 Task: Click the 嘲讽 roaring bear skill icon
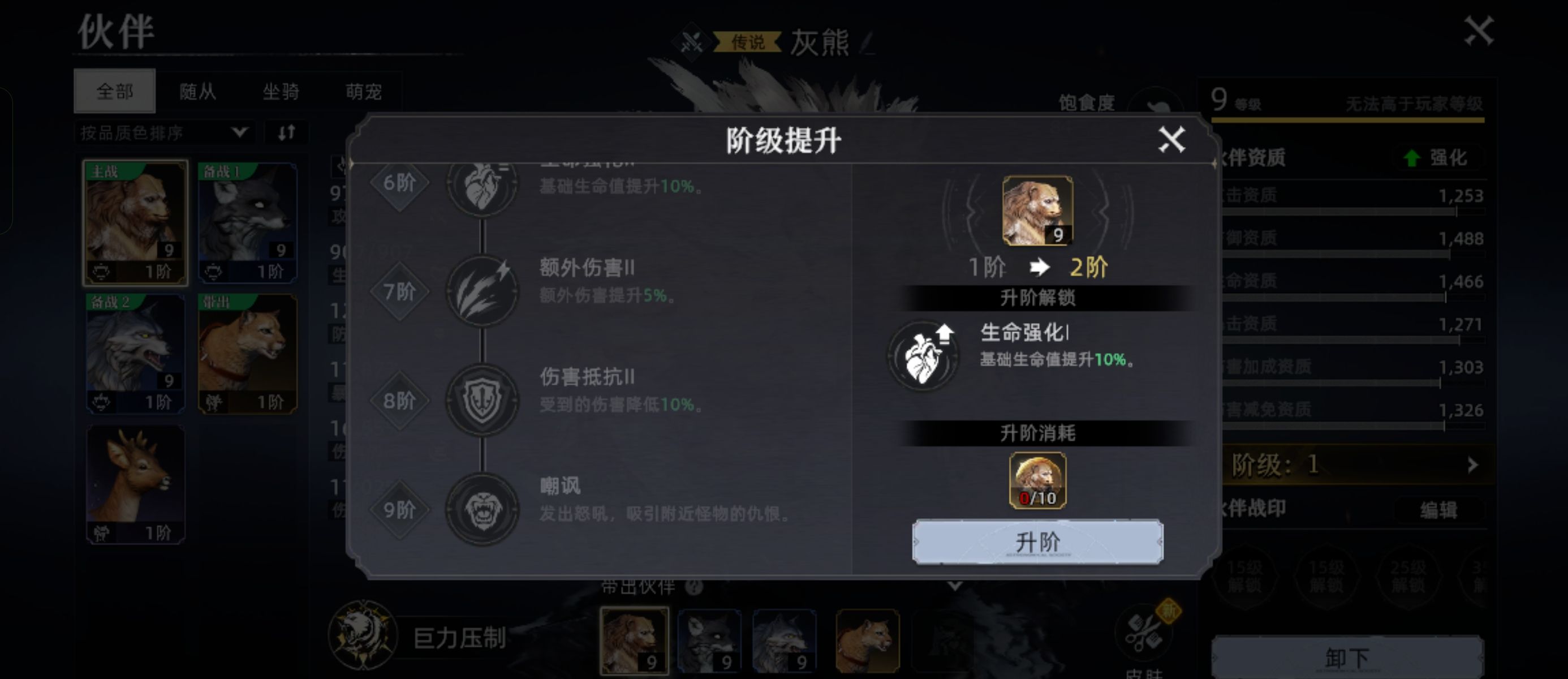[482, 509]
